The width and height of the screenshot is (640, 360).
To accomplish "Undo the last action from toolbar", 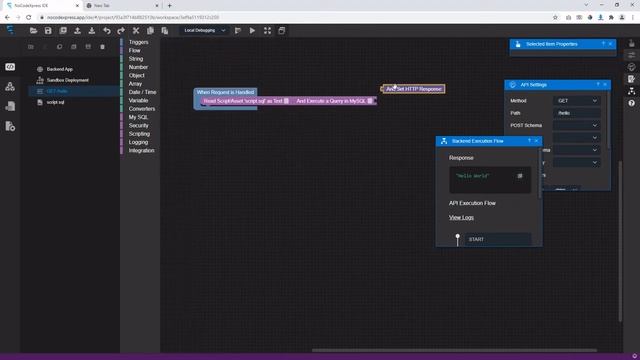I will pos(107,31).
